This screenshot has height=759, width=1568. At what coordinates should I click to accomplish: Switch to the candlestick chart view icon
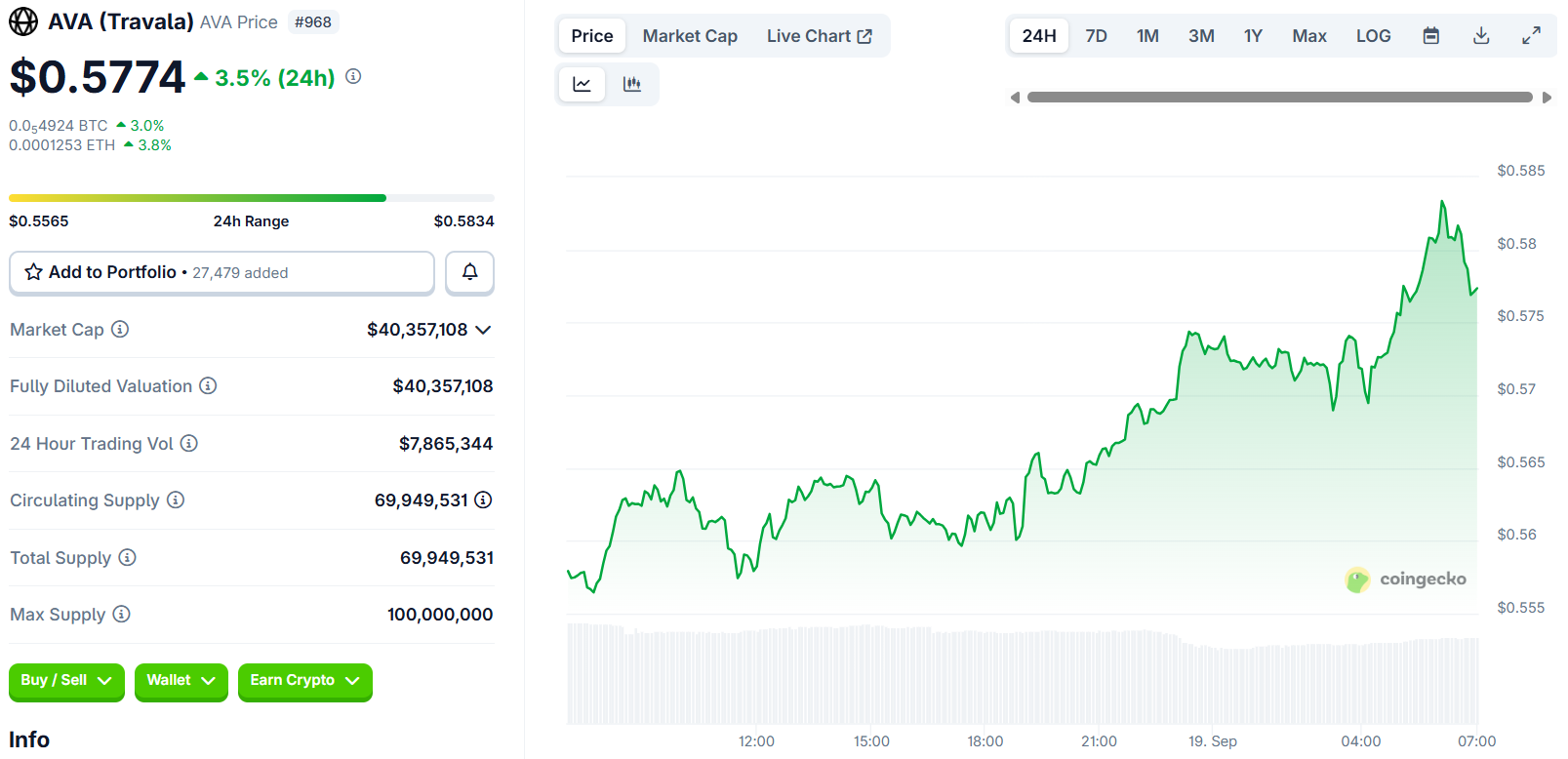pyautogui.click(x=632, y=84)
